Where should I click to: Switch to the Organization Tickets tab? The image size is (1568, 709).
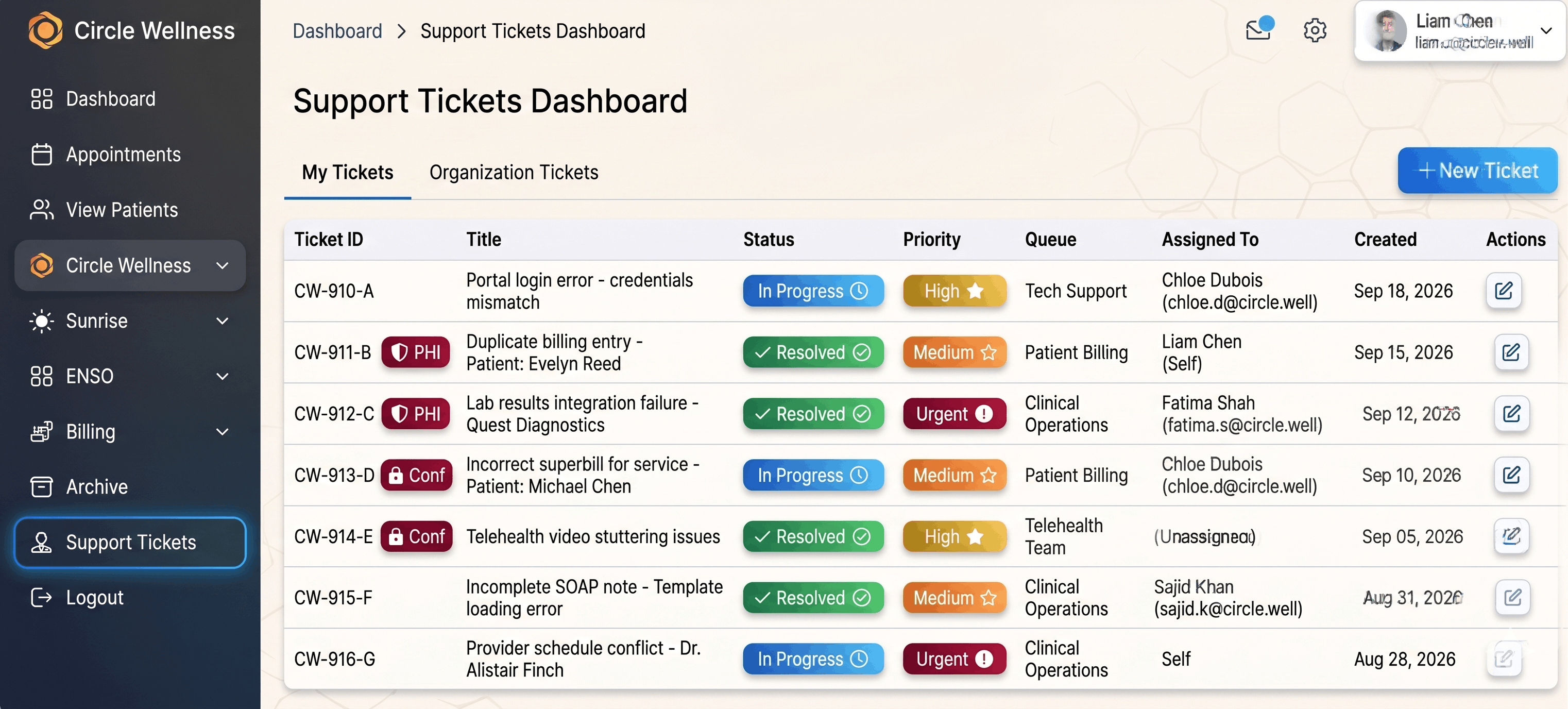[x=514, y=173]
